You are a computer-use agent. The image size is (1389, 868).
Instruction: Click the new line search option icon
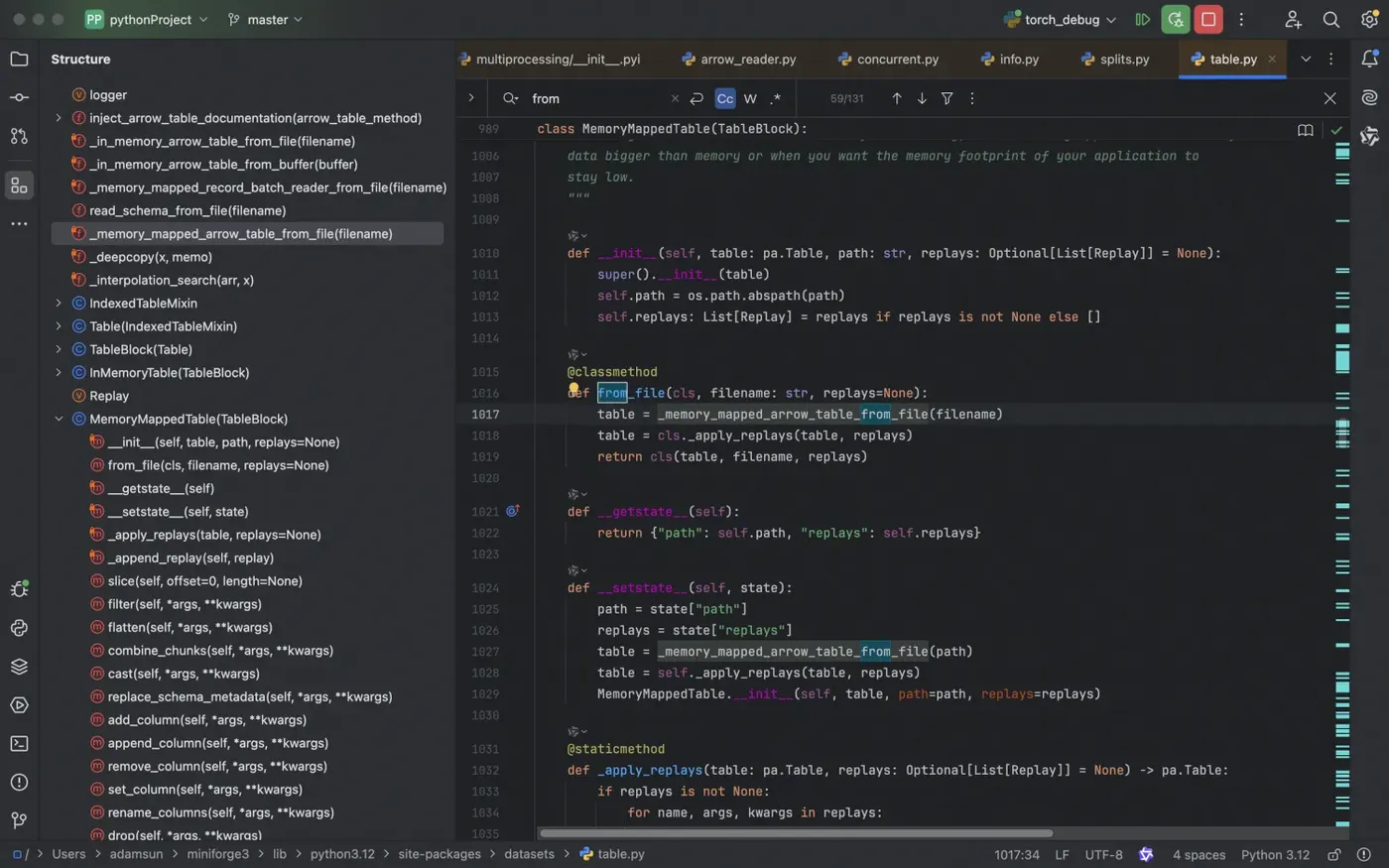[x=696, y=98]
